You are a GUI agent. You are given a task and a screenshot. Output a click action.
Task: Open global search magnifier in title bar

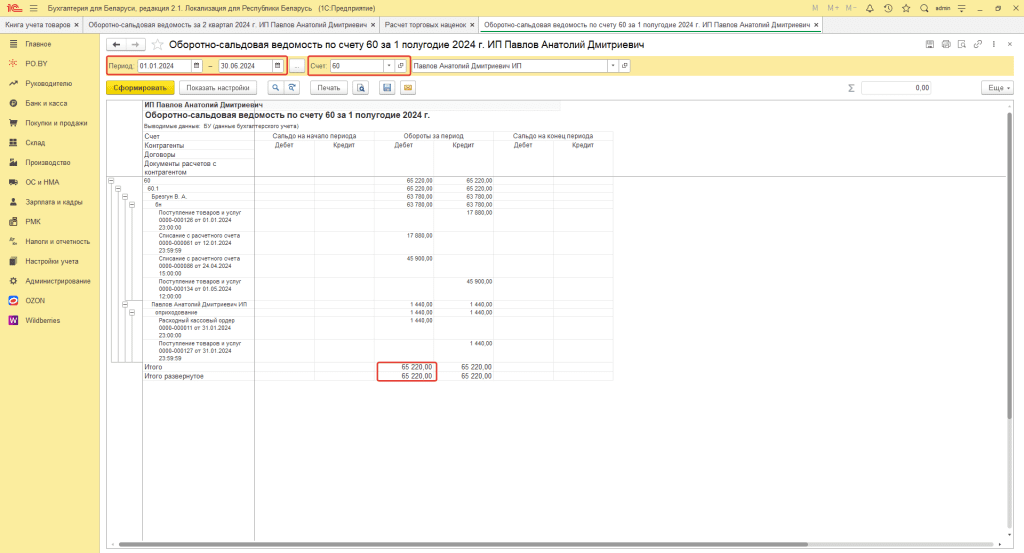924,8
